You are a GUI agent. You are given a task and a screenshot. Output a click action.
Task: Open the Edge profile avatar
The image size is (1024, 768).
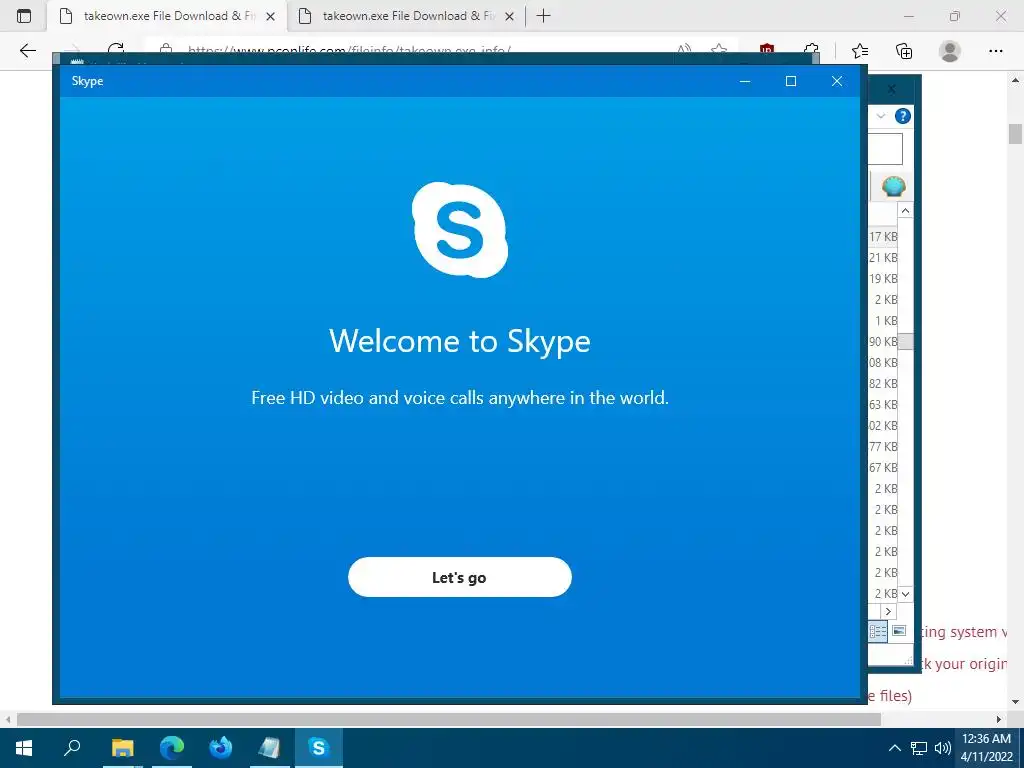(x=950, y=50)
